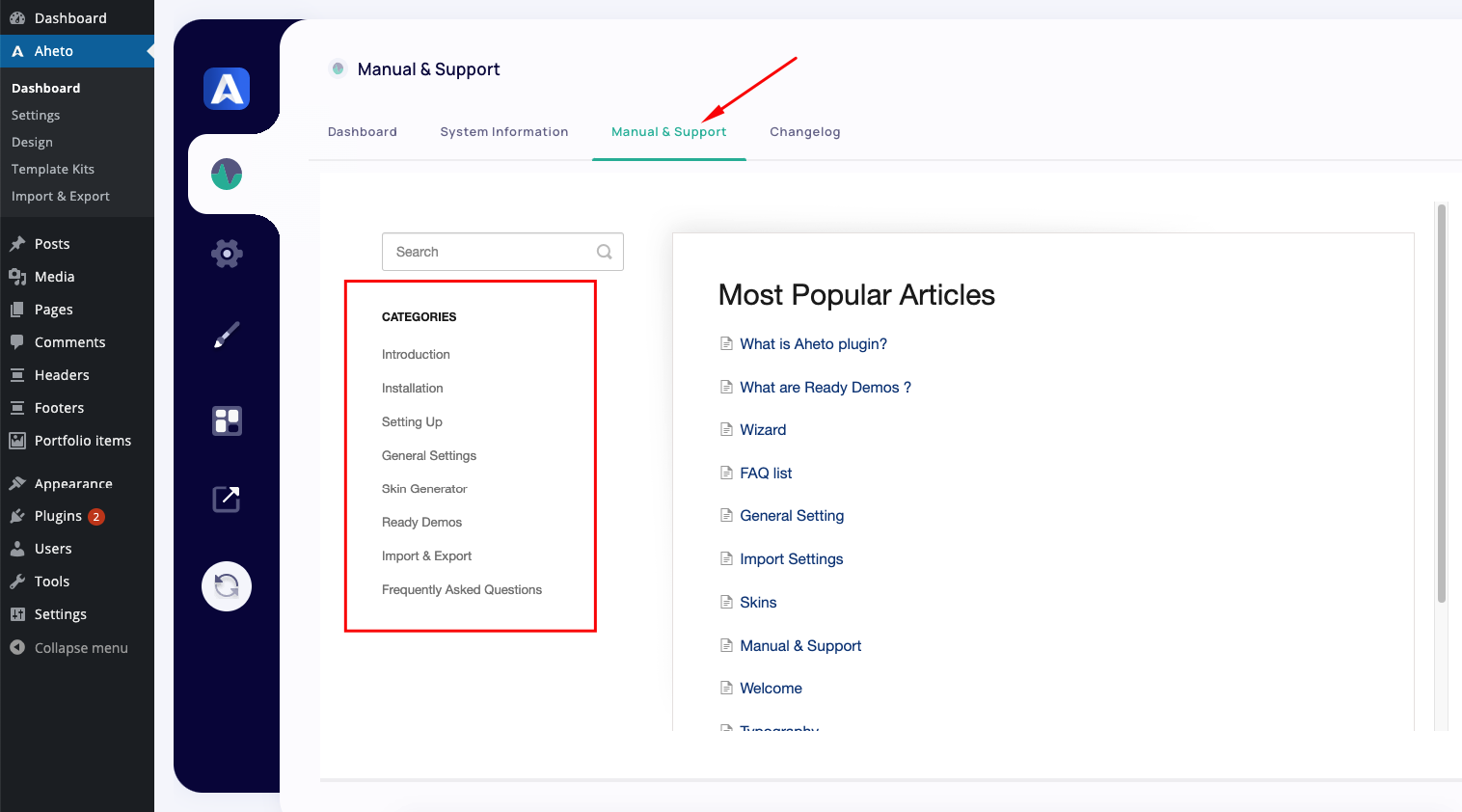Screen dimensions: 1462x812
Task: Open the Wizard article
Action: point(763,429)
